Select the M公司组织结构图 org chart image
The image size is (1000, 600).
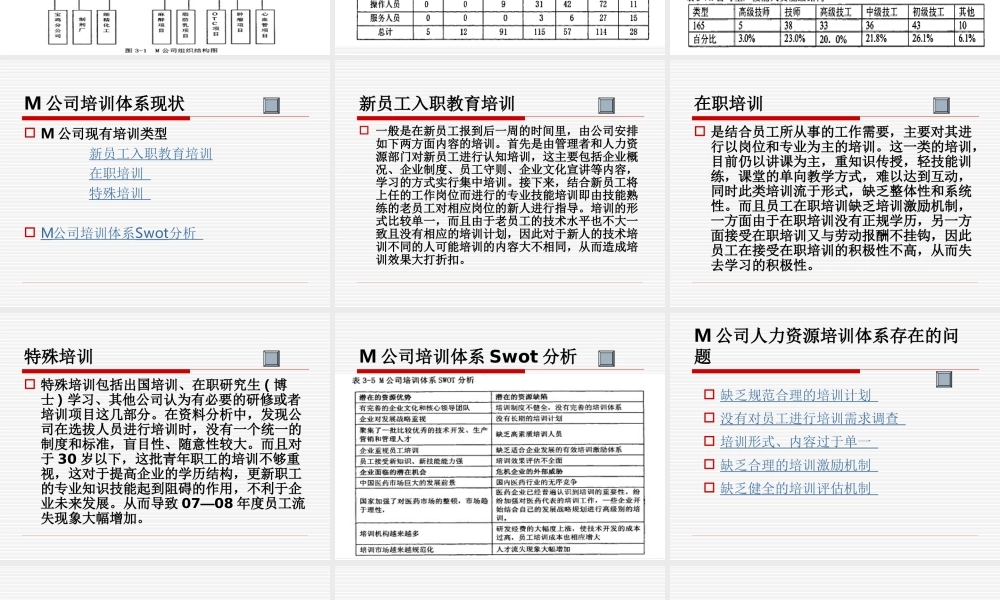coord(167,27)
